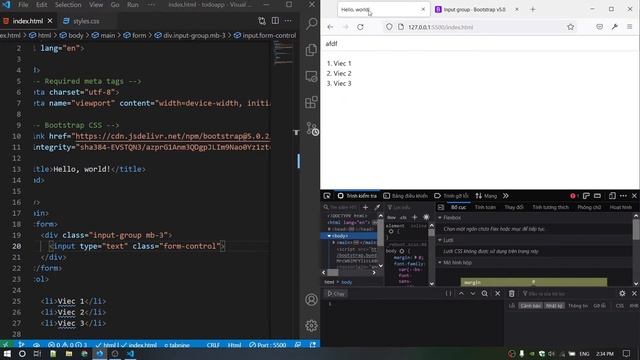Open editor More Actions ellipsis
This screenshot has height=360, width=640.
point(288,21)
